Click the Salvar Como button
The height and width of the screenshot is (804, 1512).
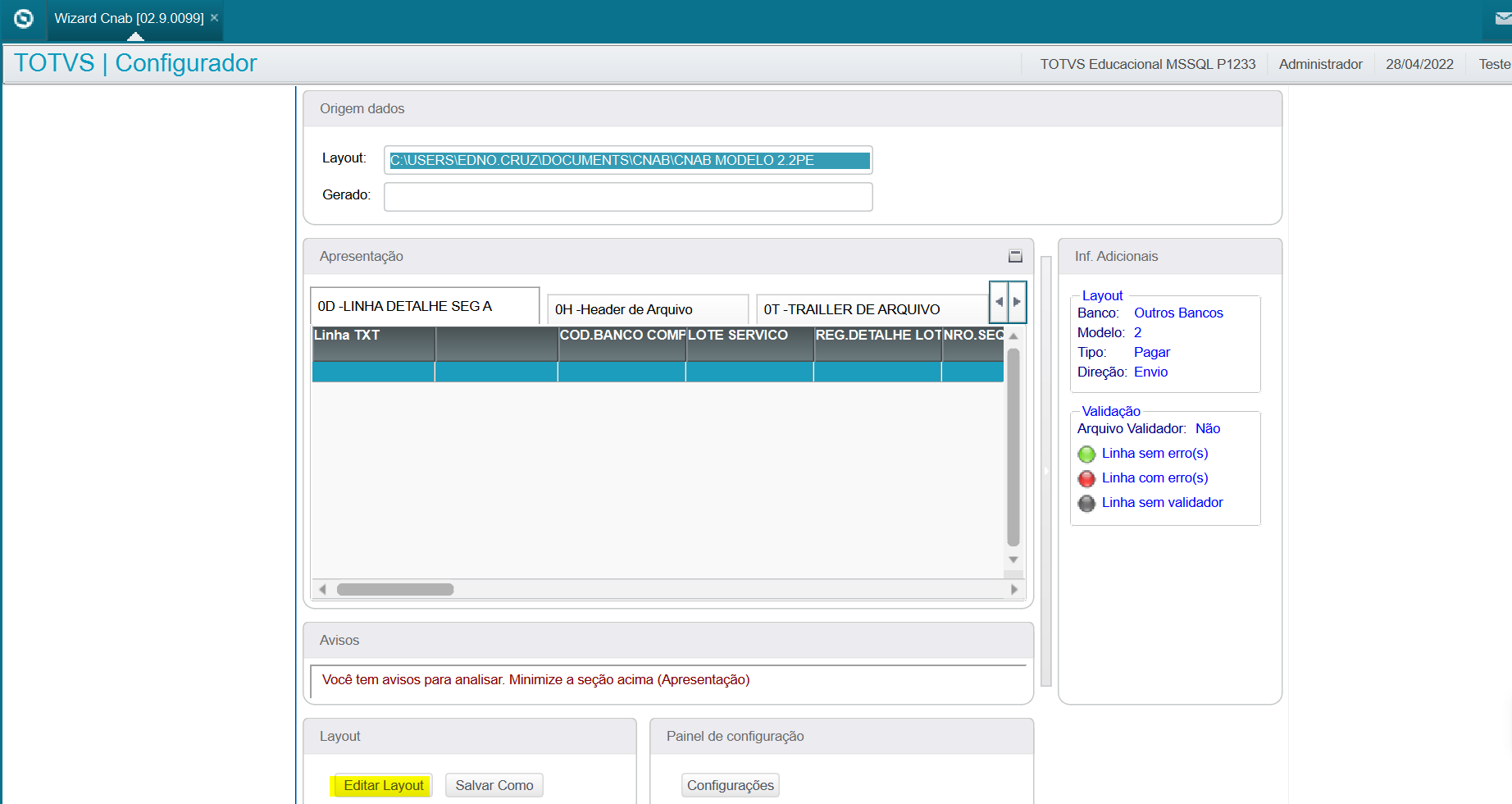click(494, 785)
